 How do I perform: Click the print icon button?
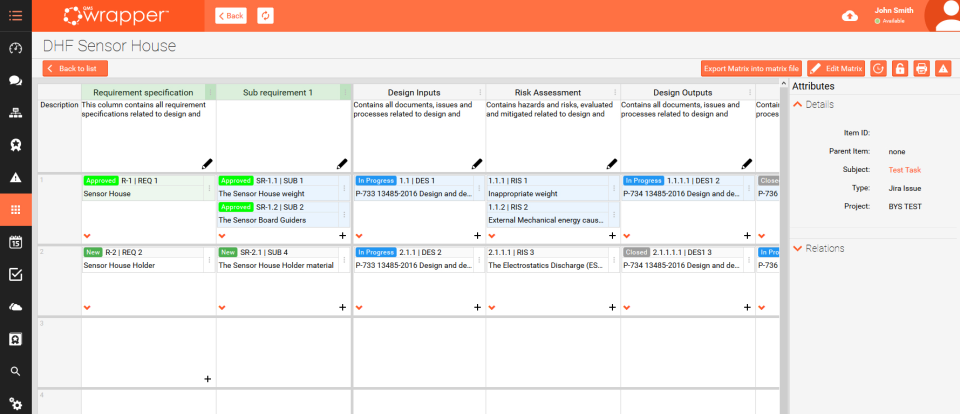[x=921, y=68]
